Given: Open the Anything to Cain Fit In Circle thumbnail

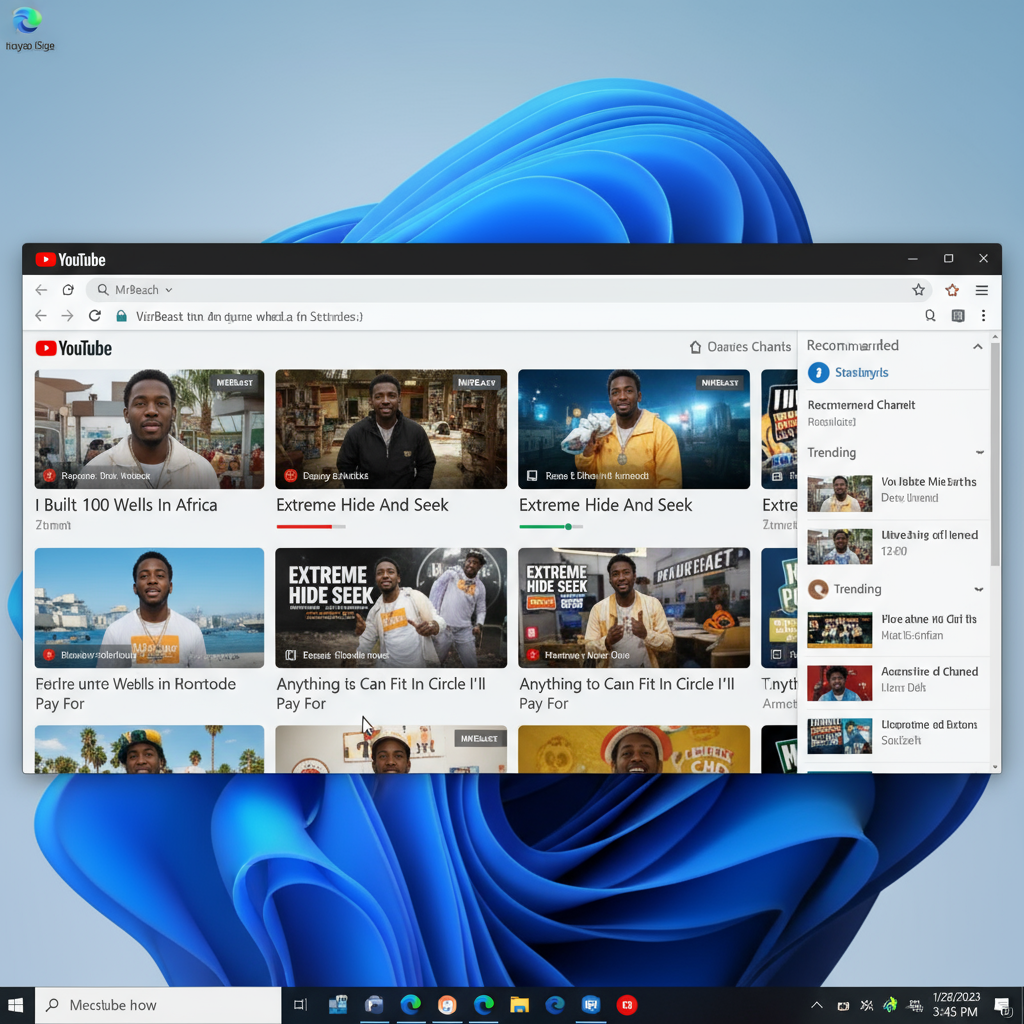Looking at the screenshot, I should (634, 608).
